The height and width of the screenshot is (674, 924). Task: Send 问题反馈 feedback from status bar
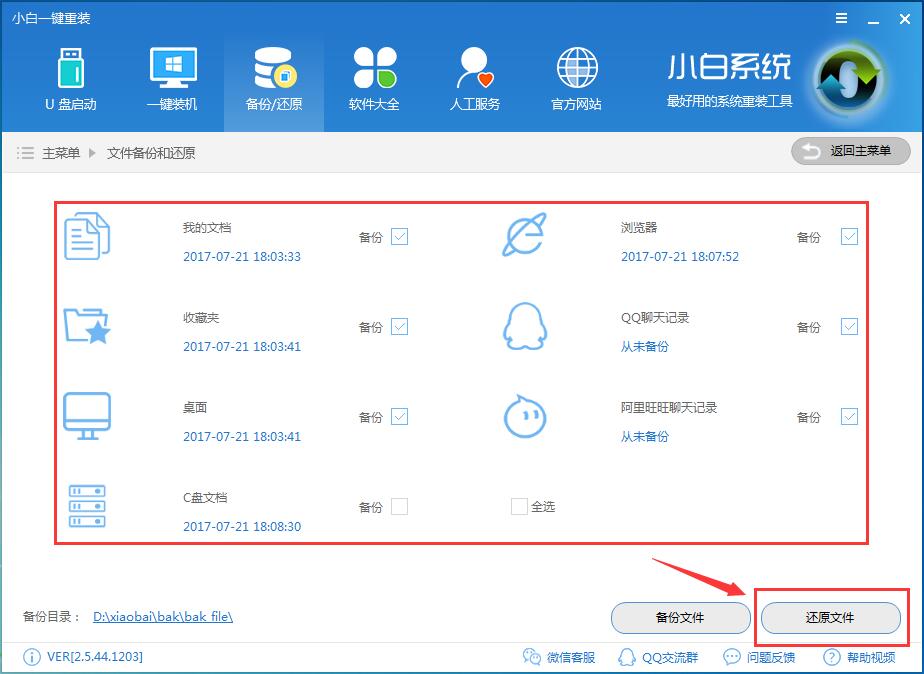[761, 657]
